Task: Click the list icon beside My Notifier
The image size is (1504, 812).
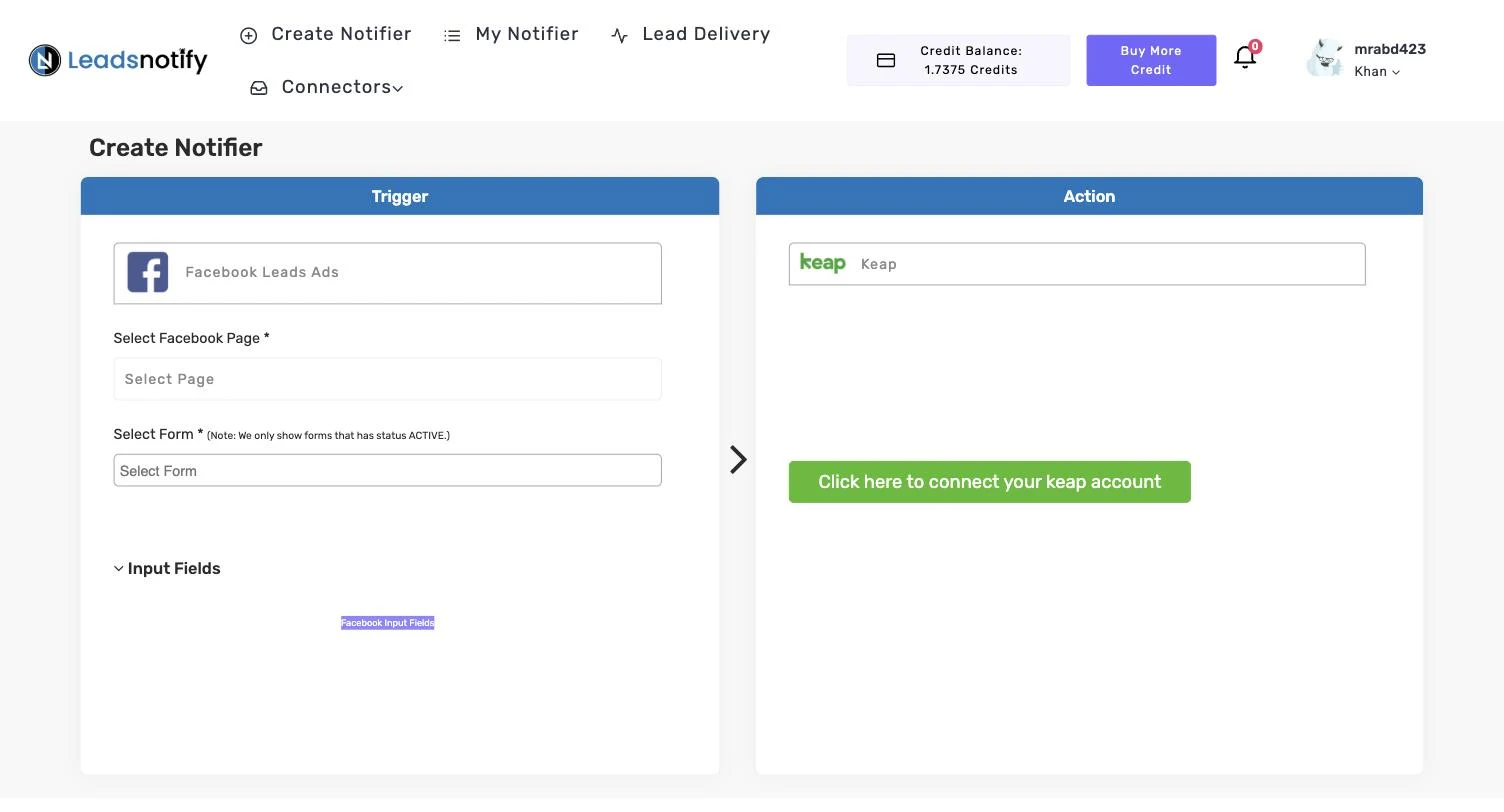Action: pos(452,35)
